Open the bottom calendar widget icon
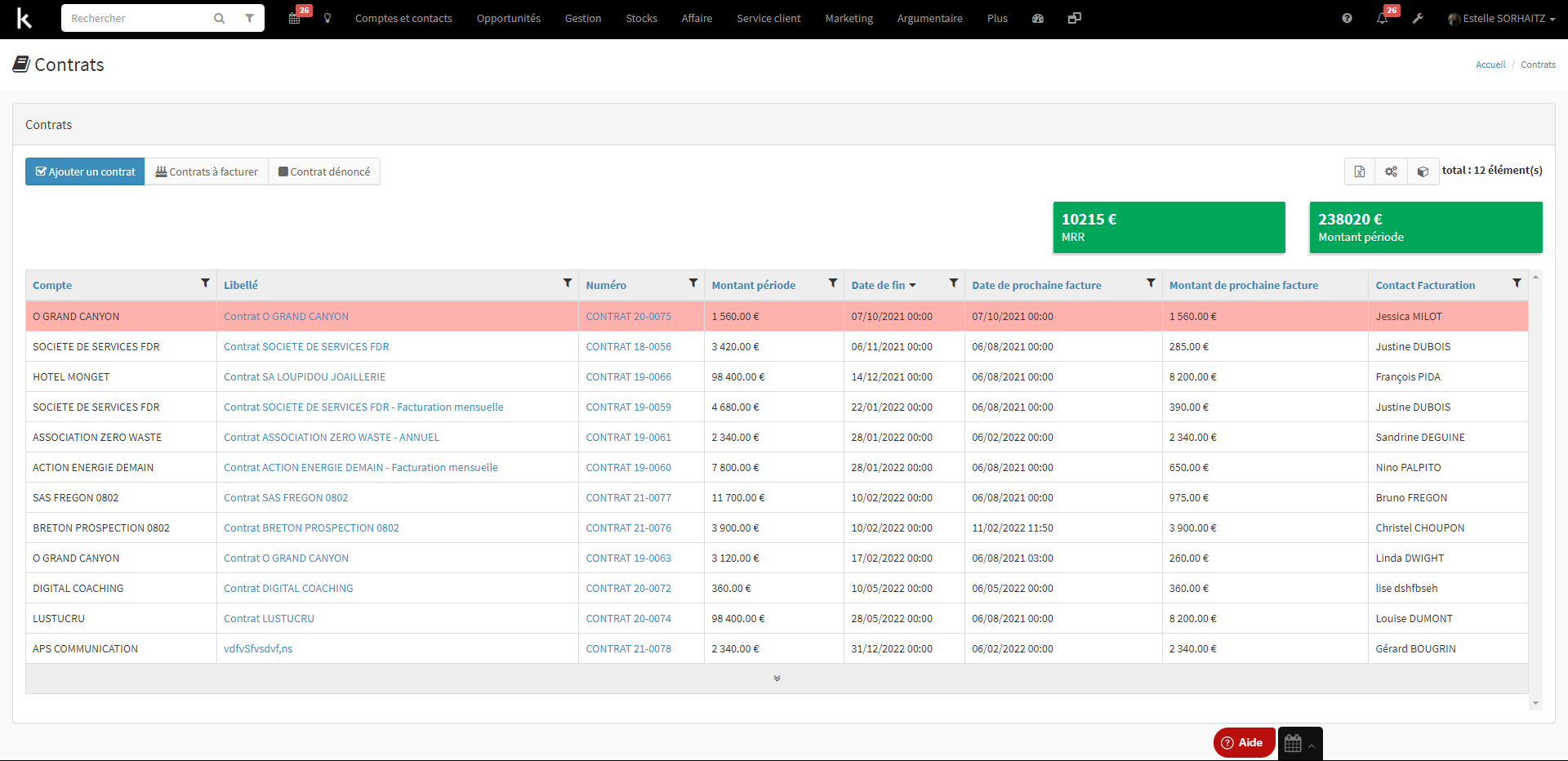 click(x=1300, y=743)
